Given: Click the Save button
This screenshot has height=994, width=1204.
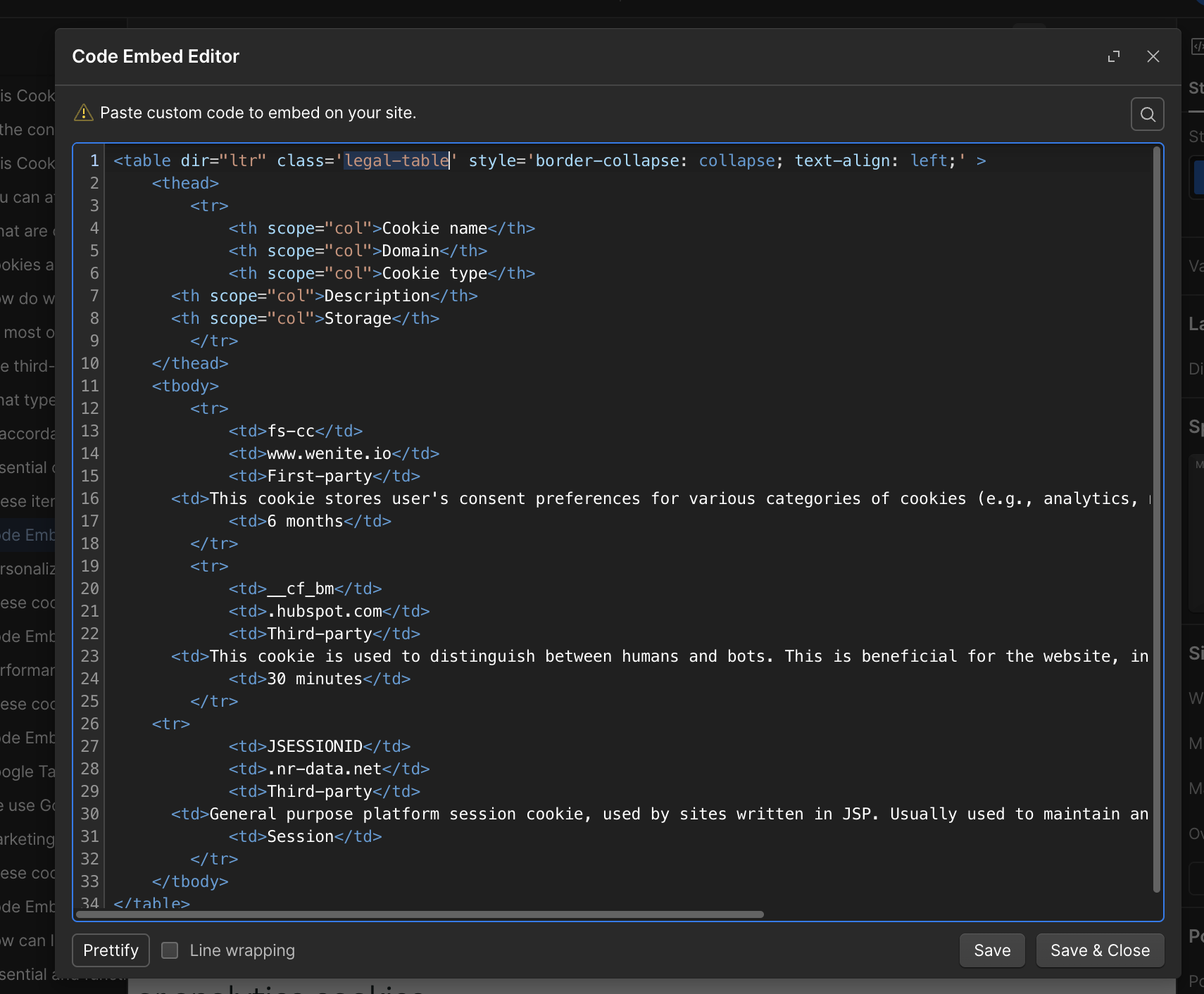Looking at the screenshot, I should (991, 950).
